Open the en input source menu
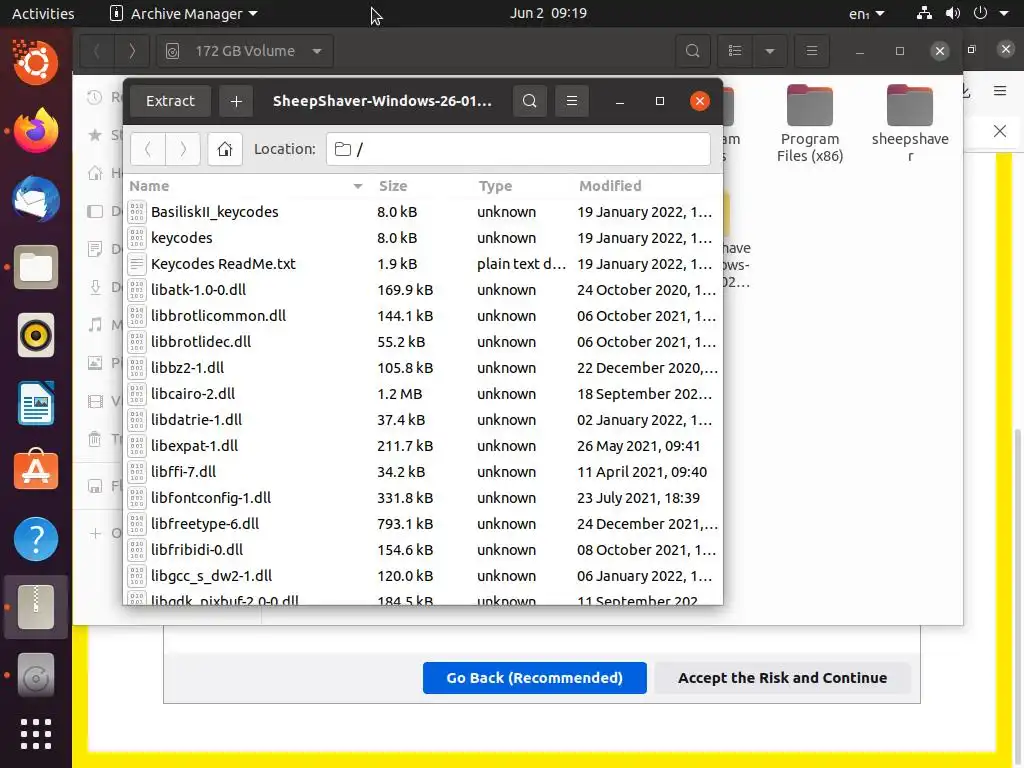This screenshot has height=768, width=1024. (x=867, y=13)
